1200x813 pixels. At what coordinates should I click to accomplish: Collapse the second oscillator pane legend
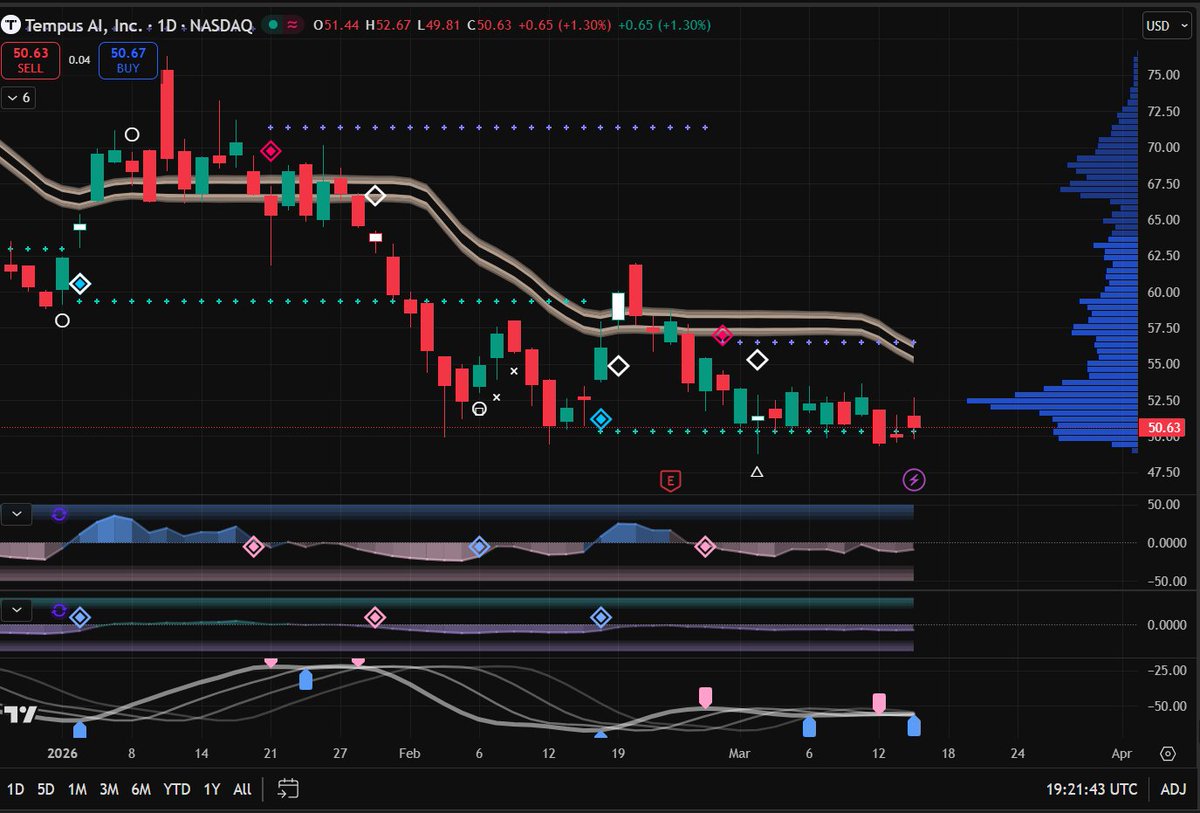click(17, 610)
